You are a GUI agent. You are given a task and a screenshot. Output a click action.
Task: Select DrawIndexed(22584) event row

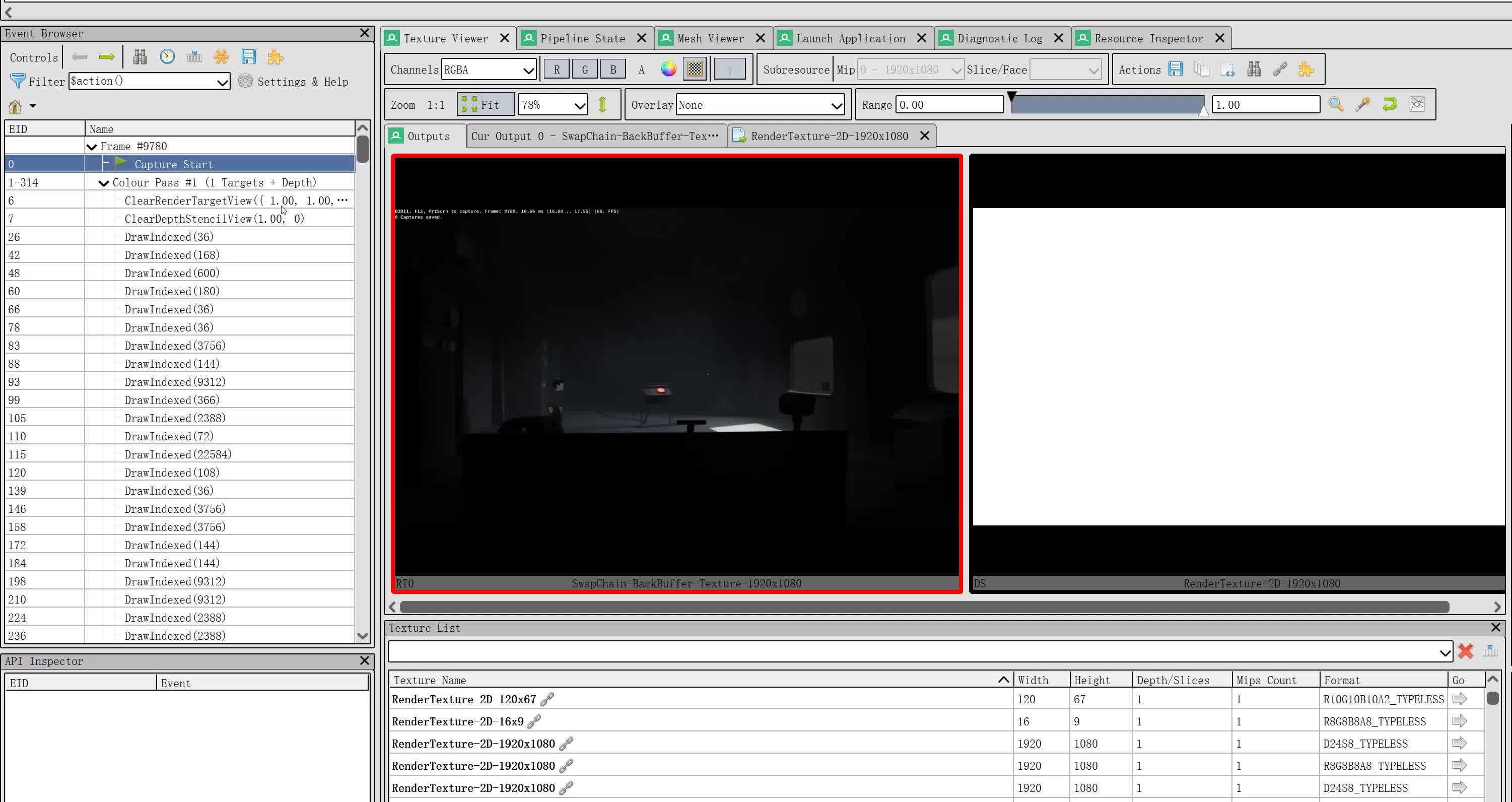[x=178, y=454]
